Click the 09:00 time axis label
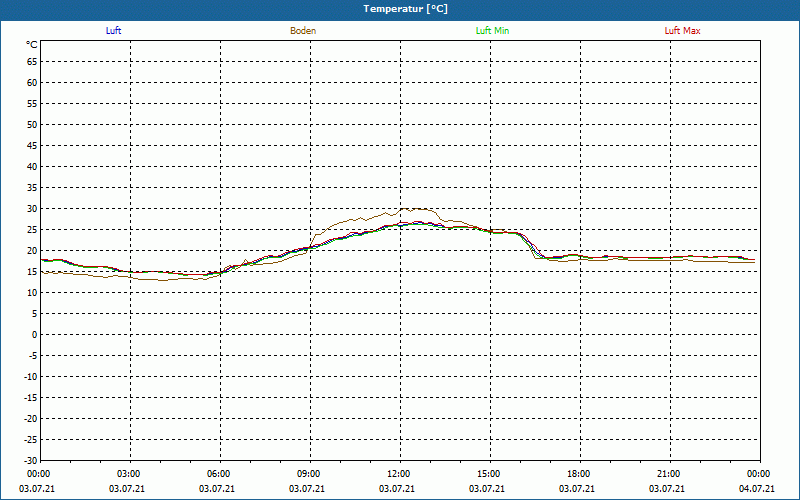The height and width of the screenshot is (500, 800). coord(308,474)
